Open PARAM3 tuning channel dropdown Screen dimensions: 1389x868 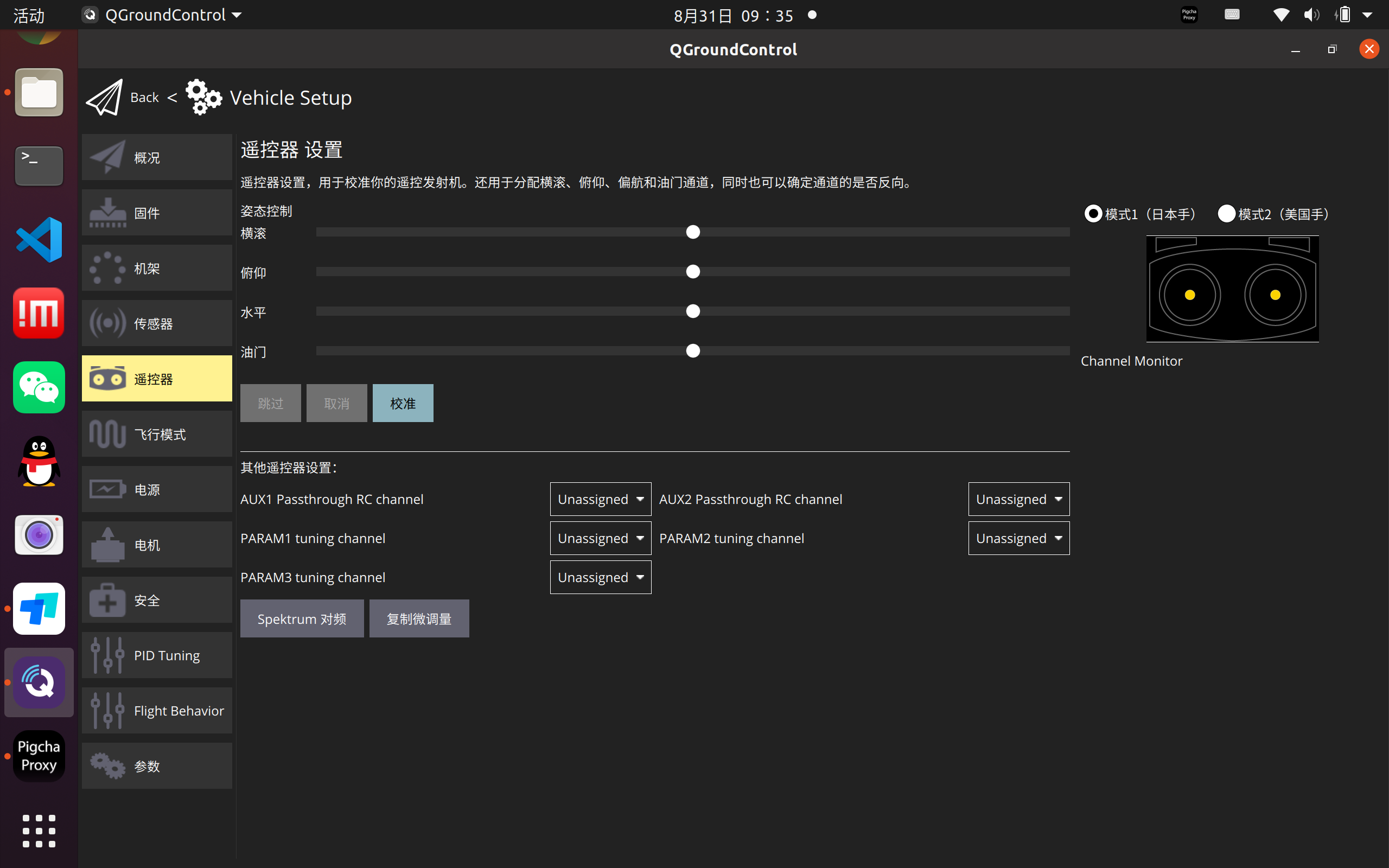coord(601,577)
